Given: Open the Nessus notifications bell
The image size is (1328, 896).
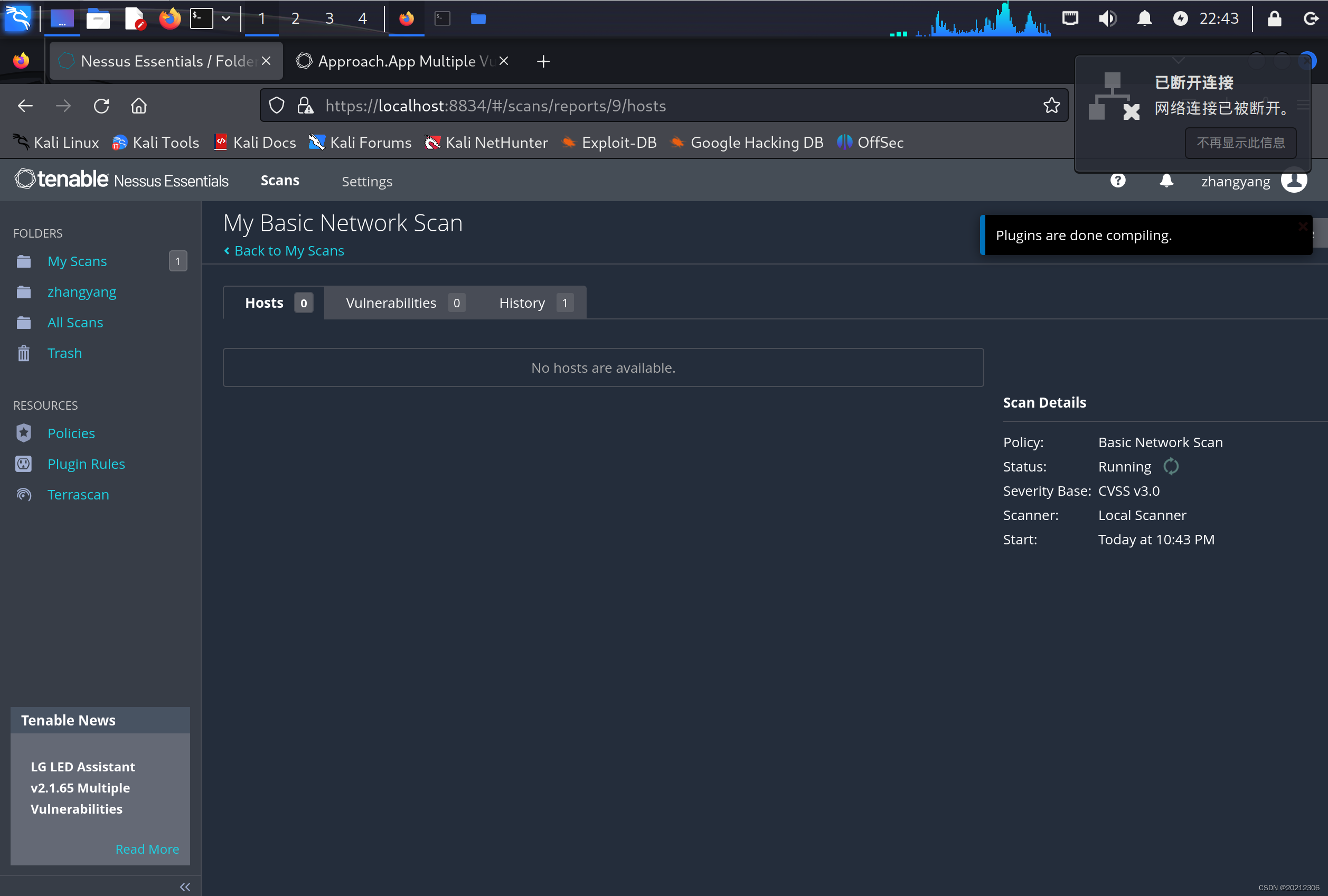Looking at the screenshot, I should (1166, 181).
